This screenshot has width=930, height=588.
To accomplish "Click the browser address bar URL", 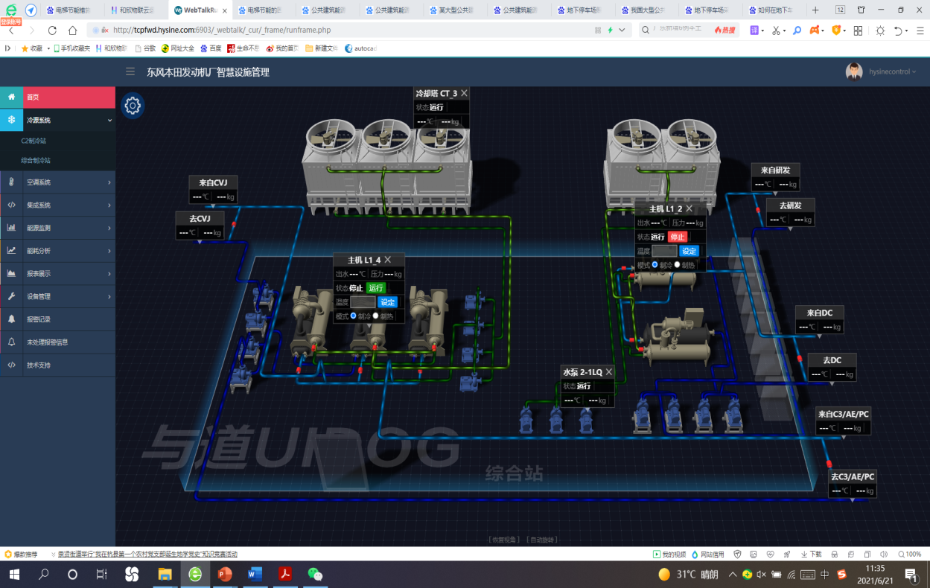I will point(222,30).
